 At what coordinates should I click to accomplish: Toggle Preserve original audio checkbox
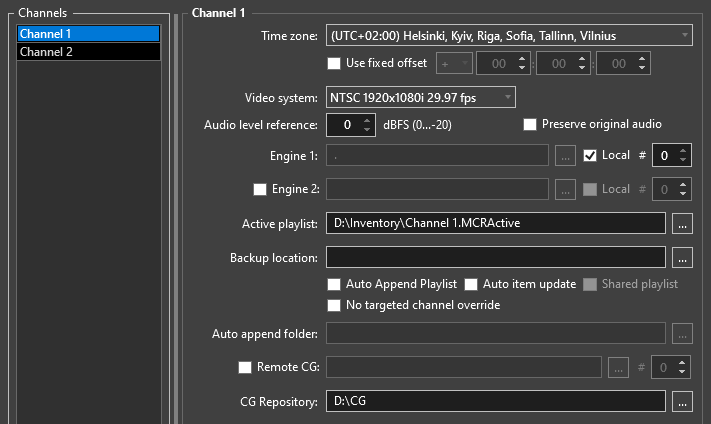pyautogui.click(x=530, y=125)
